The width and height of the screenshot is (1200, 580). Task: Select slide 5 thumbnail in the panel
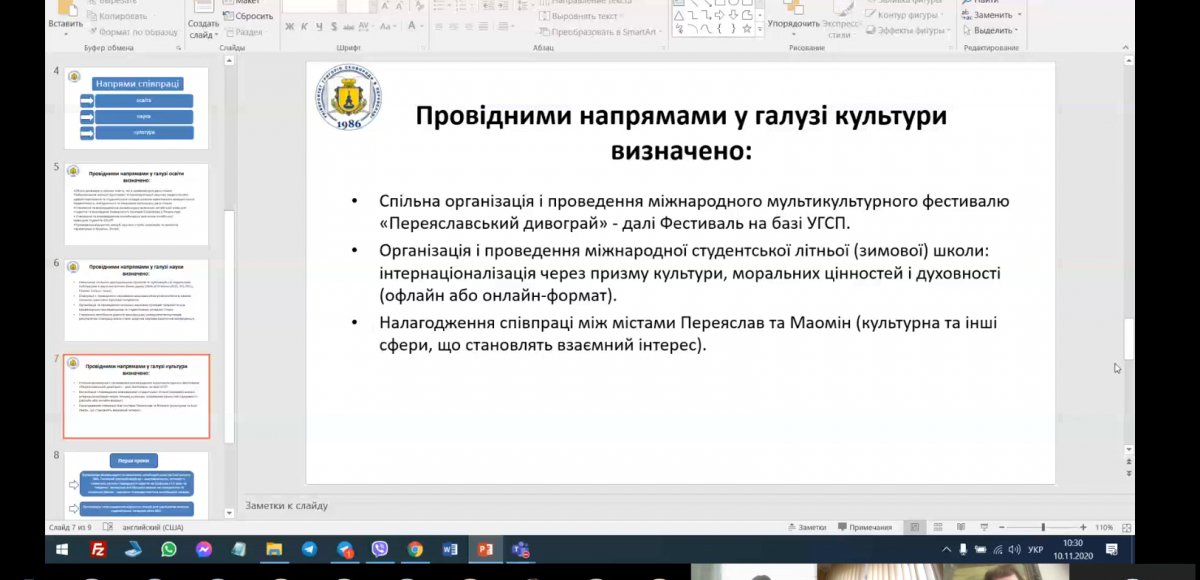click(136, 205)
